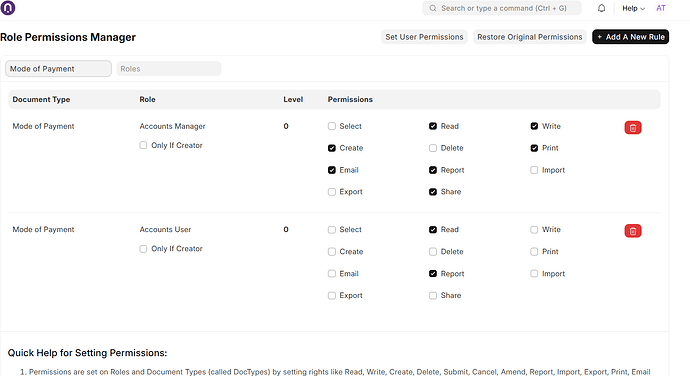Open the notifications bell icon
690x376 pixels.
point(601,8)
